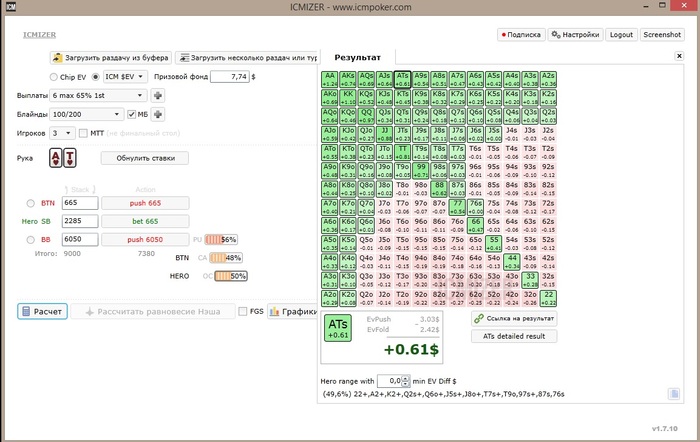This screenshot has height=442, width=700.
Task: Toggle the МБ checkbox
Action: pyautogui.click(x=132, y=114)
